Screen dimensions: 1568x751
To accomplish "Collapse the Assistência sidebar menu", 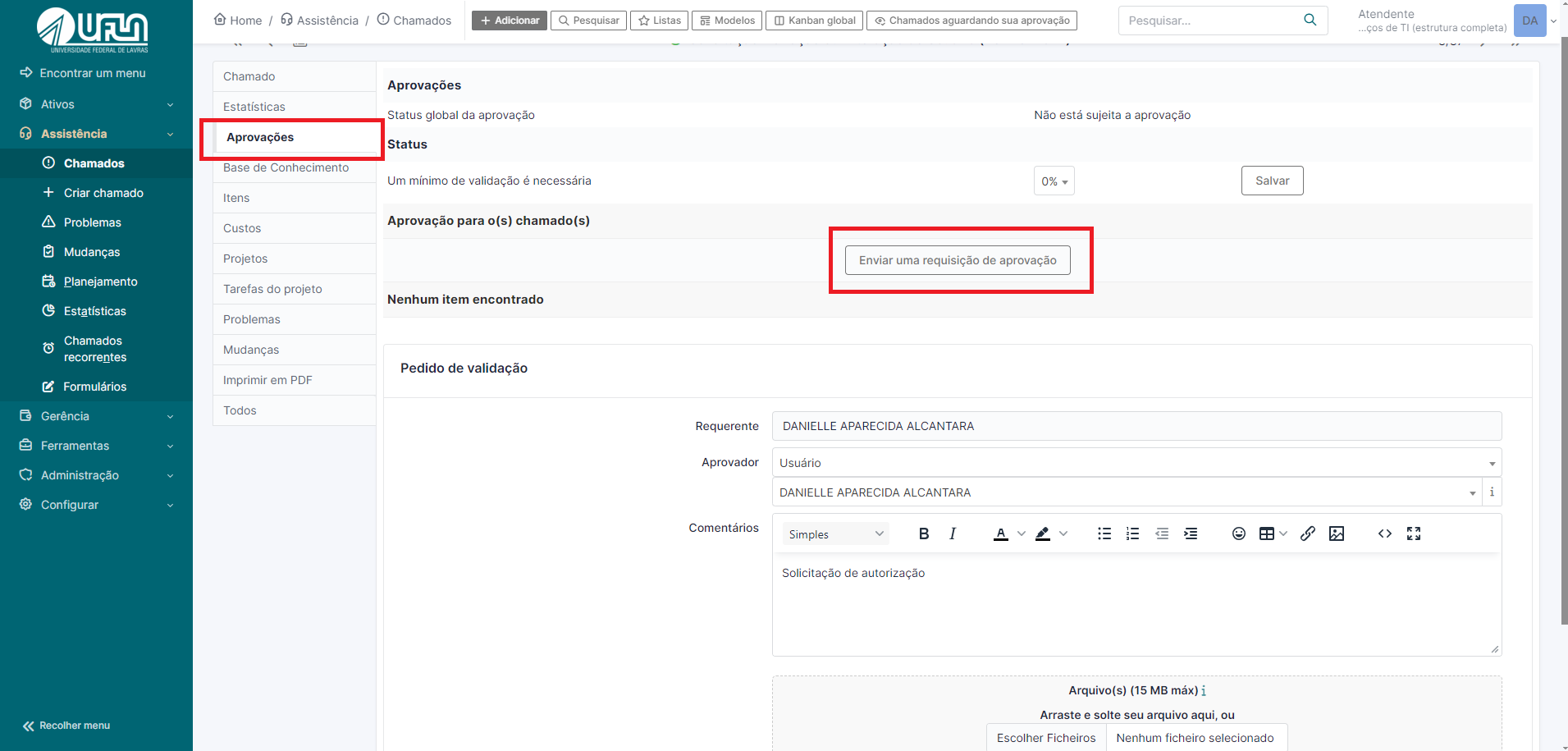I will point(96,134).
